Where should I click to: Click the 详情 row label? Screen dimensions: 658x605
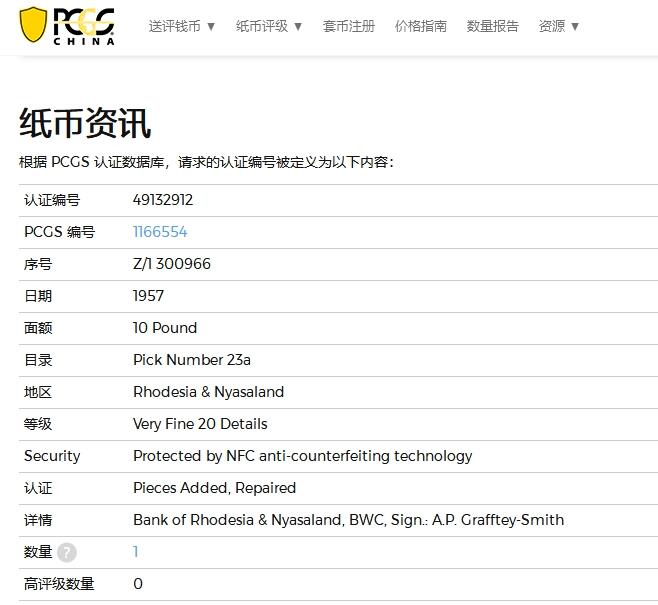tap(38, 520)
